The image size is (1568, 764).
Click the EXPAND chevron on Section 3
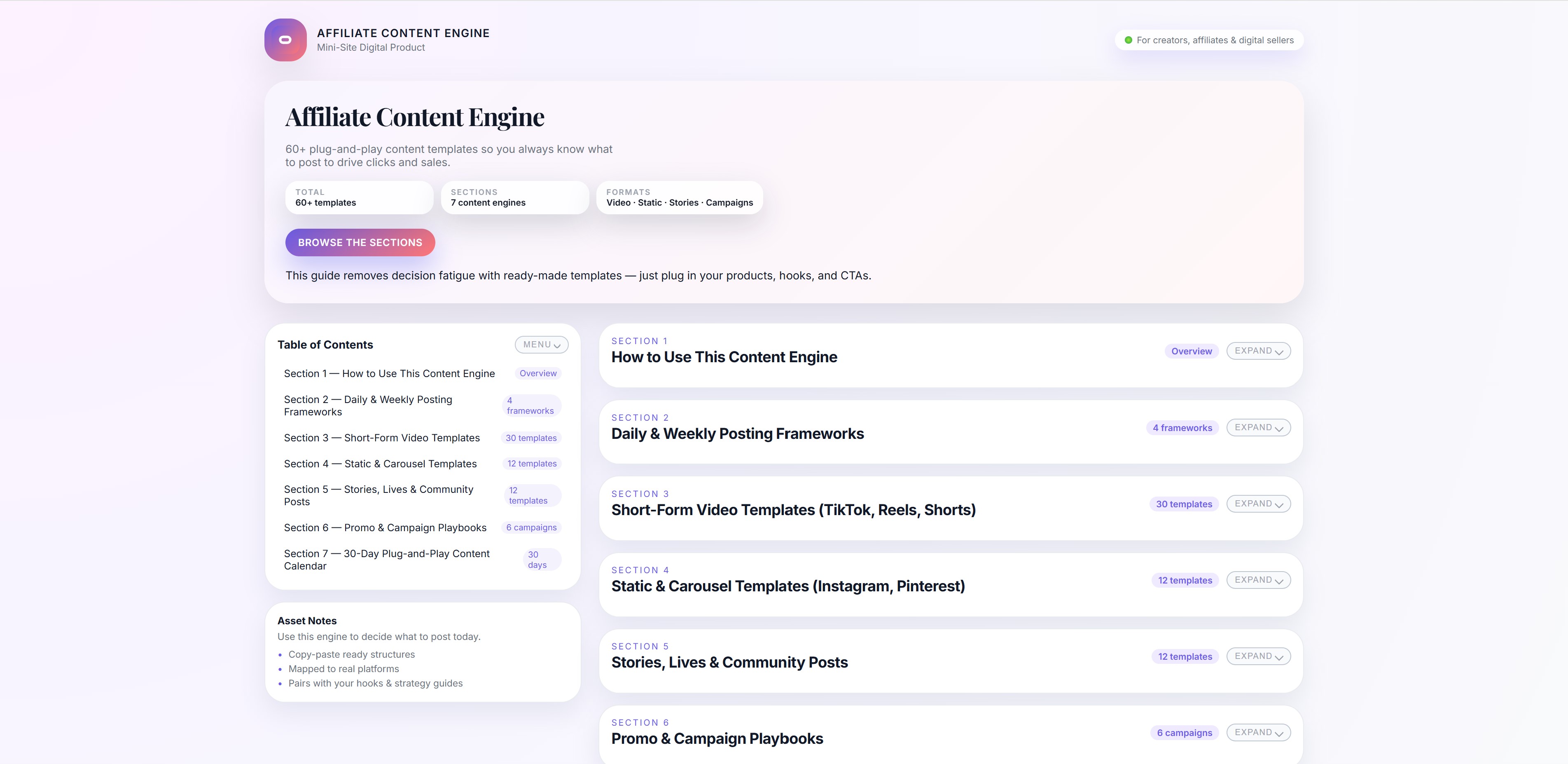click(x=1278, y=504)
